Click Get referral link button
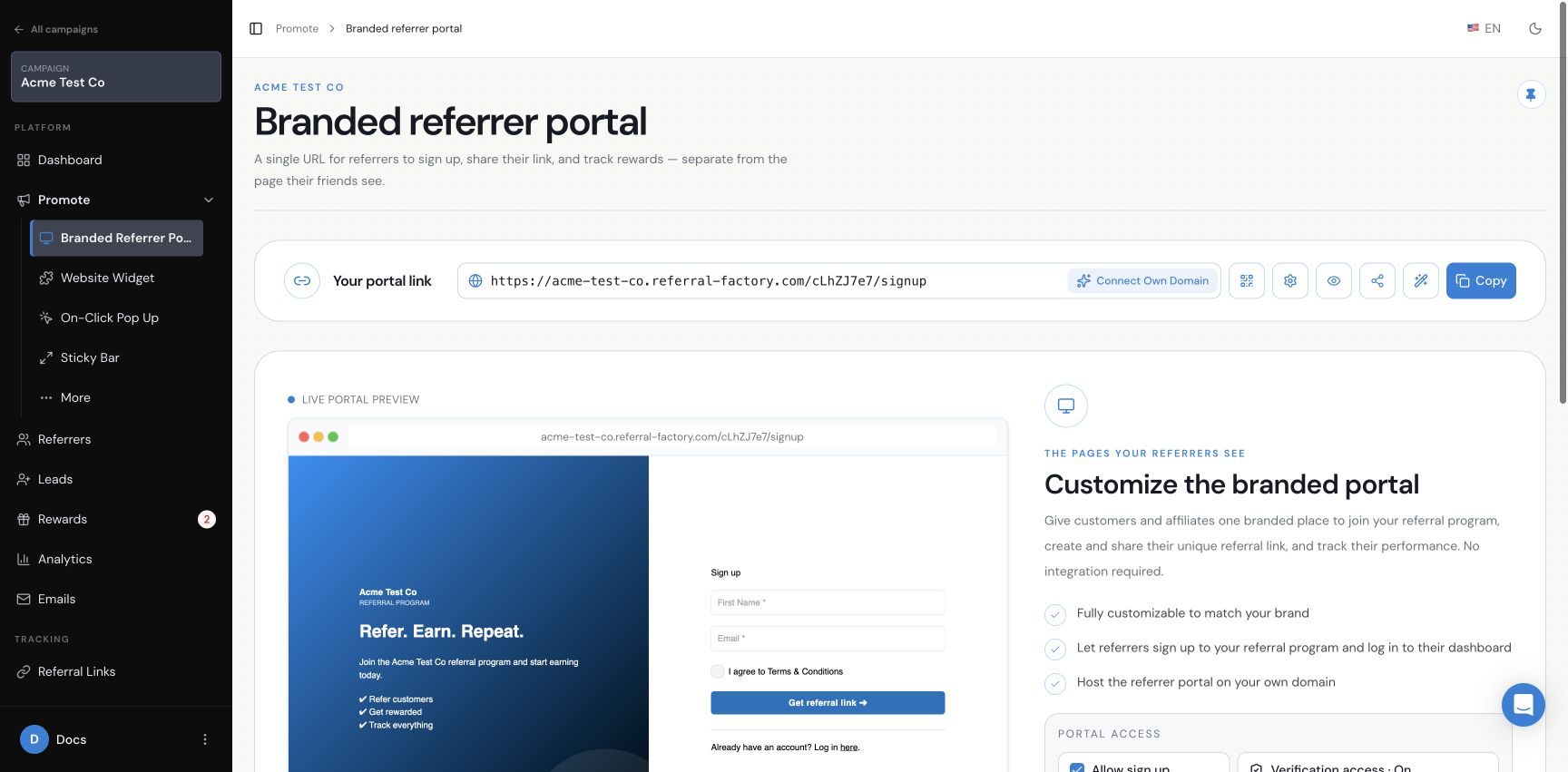Viewport: 1568px width, 772px height. 828,703
